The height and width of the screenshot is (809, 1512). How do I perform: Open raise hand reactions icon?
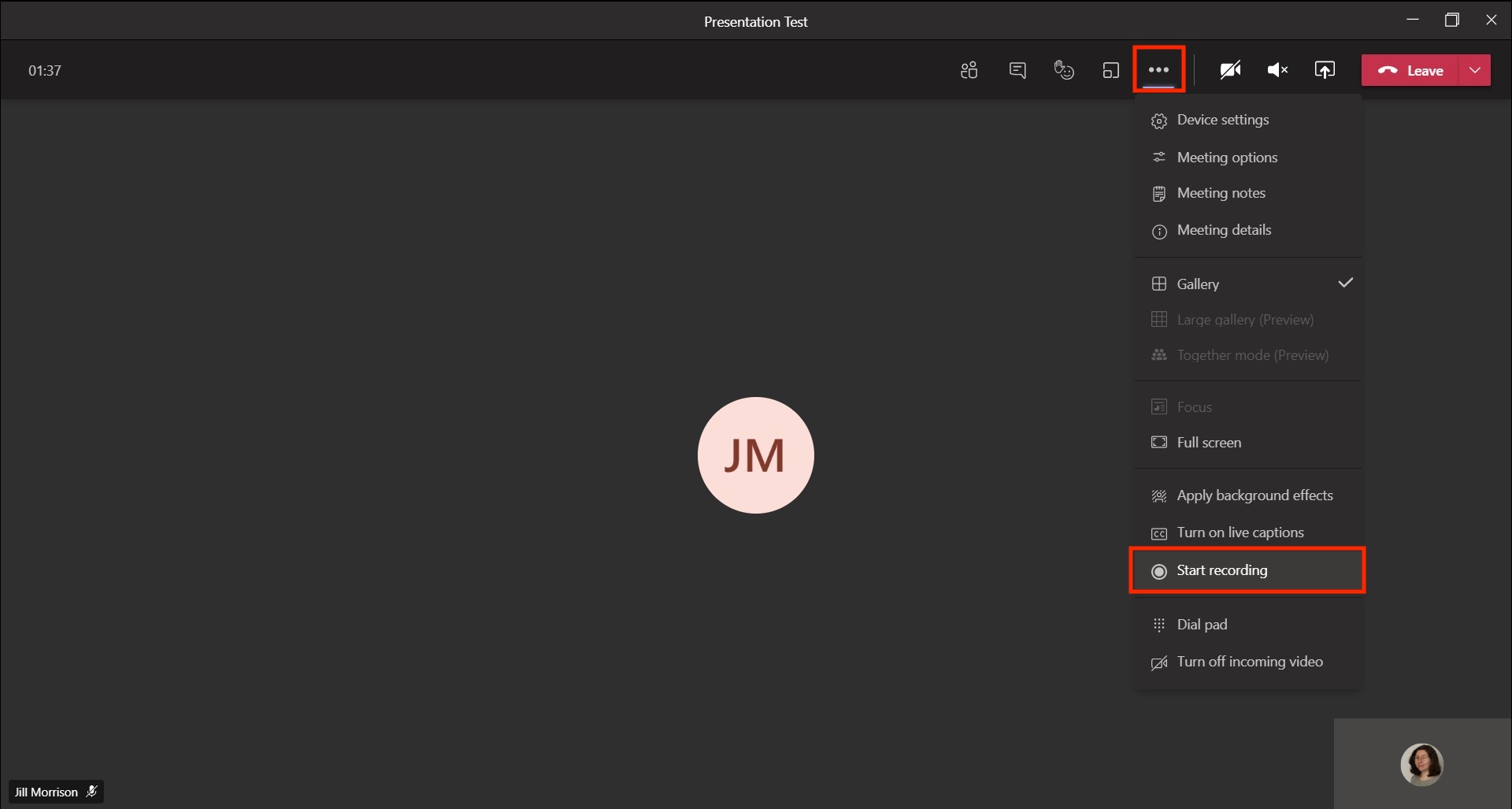point(1064,70)
